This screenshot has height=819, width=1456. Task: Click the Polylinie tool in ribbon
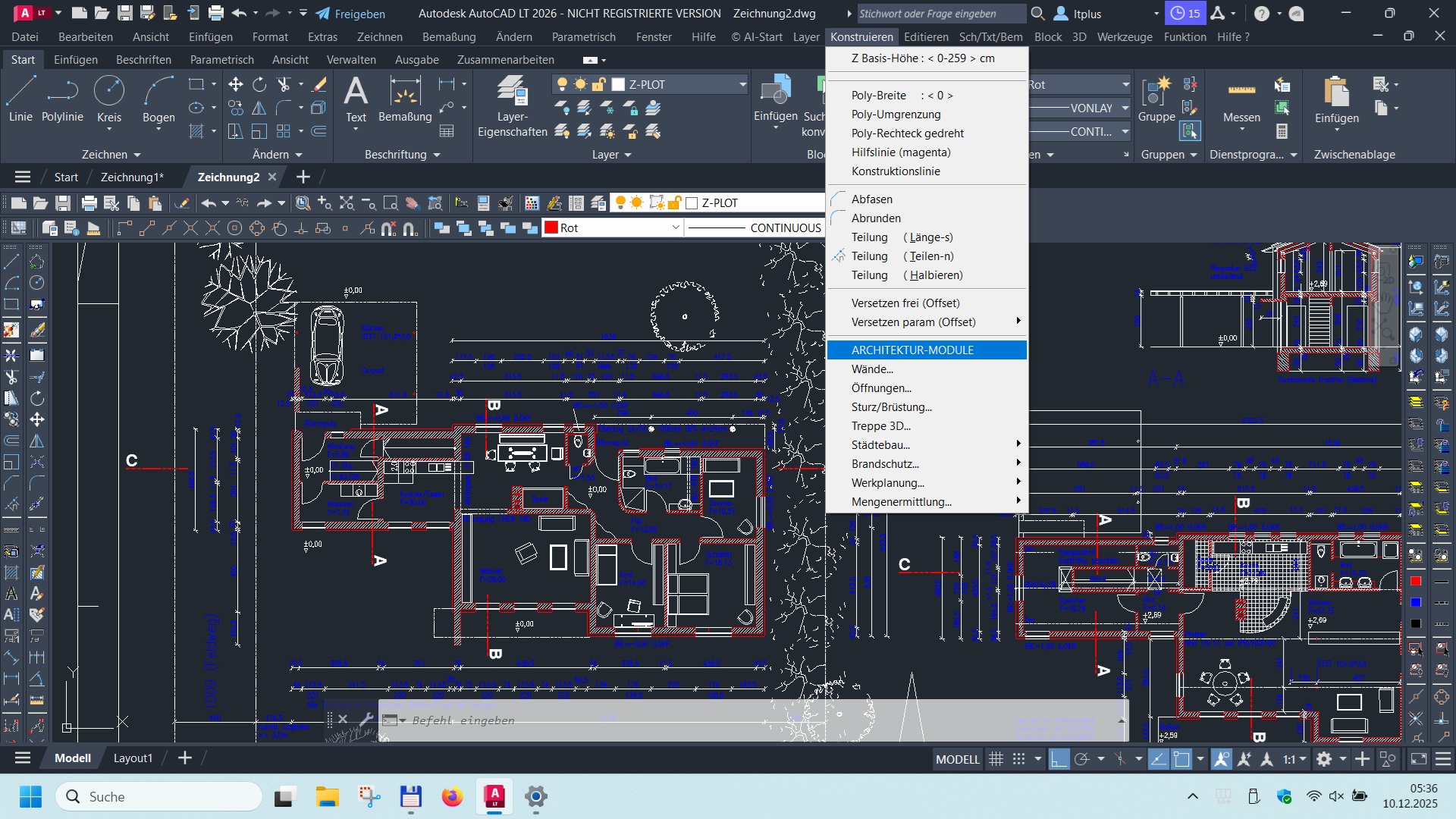(x=62, y=99)
